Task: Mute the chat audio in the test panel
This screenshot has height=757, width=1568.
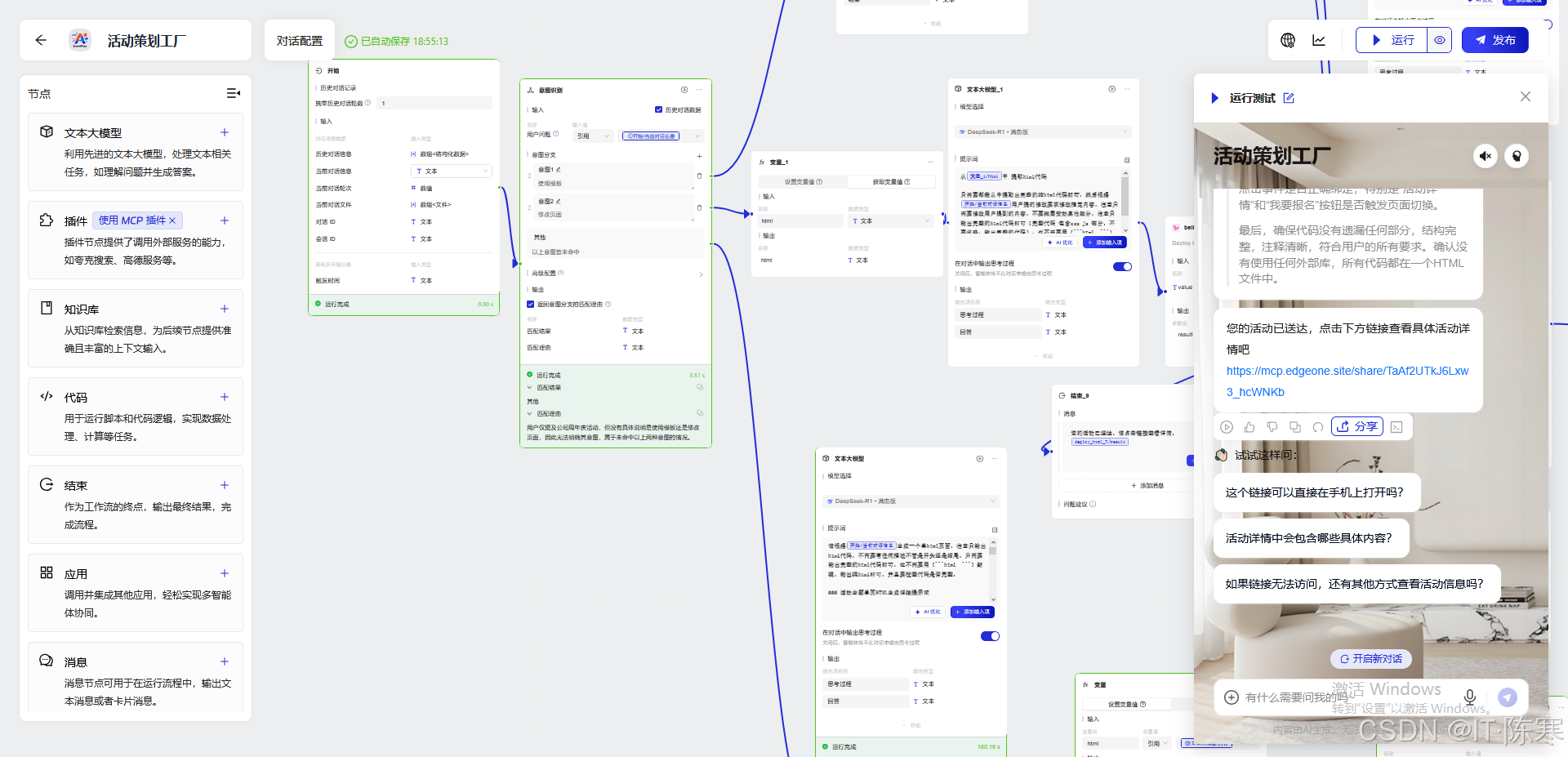Action: coord(1486,156)
